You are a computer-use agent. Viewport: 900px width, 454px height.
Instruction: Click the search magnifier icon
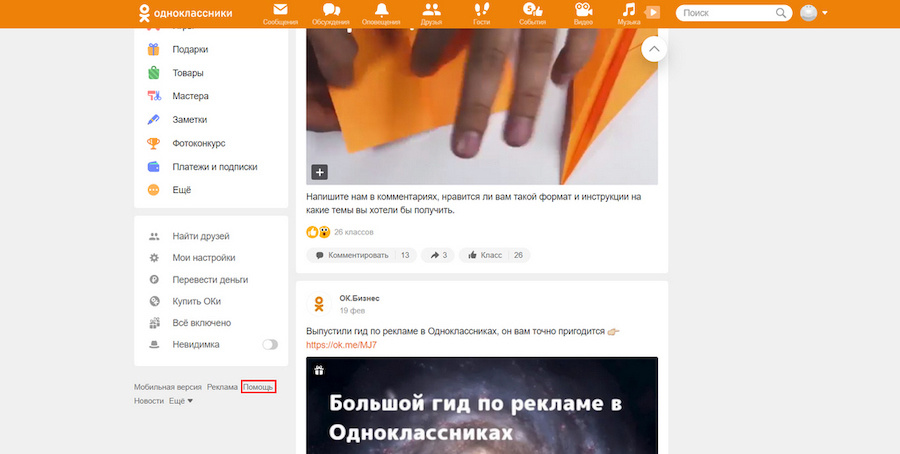click(781, 13)
